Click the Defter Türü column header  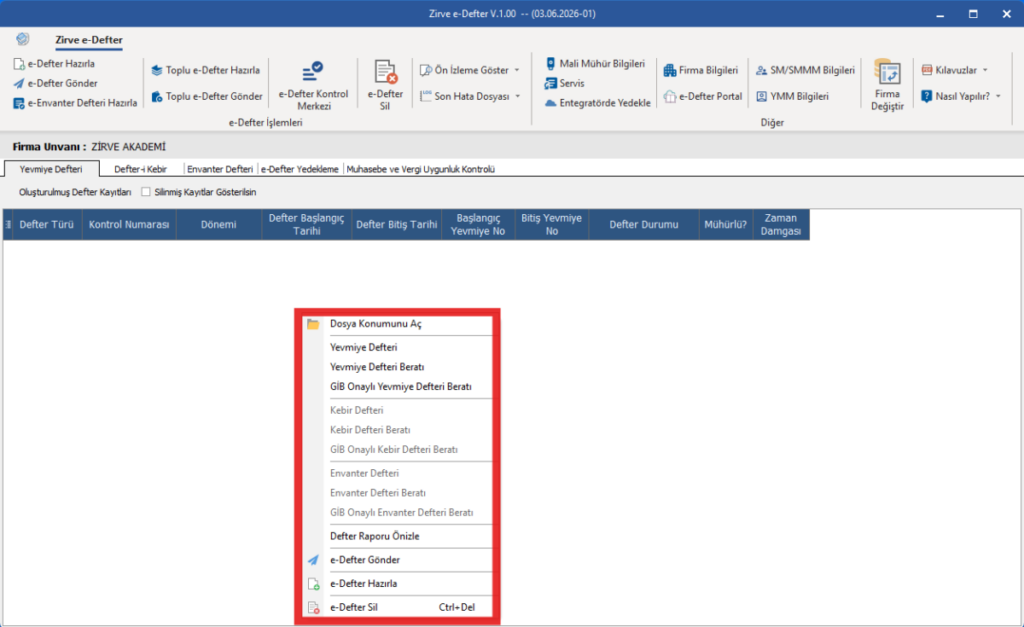(47, 225)
